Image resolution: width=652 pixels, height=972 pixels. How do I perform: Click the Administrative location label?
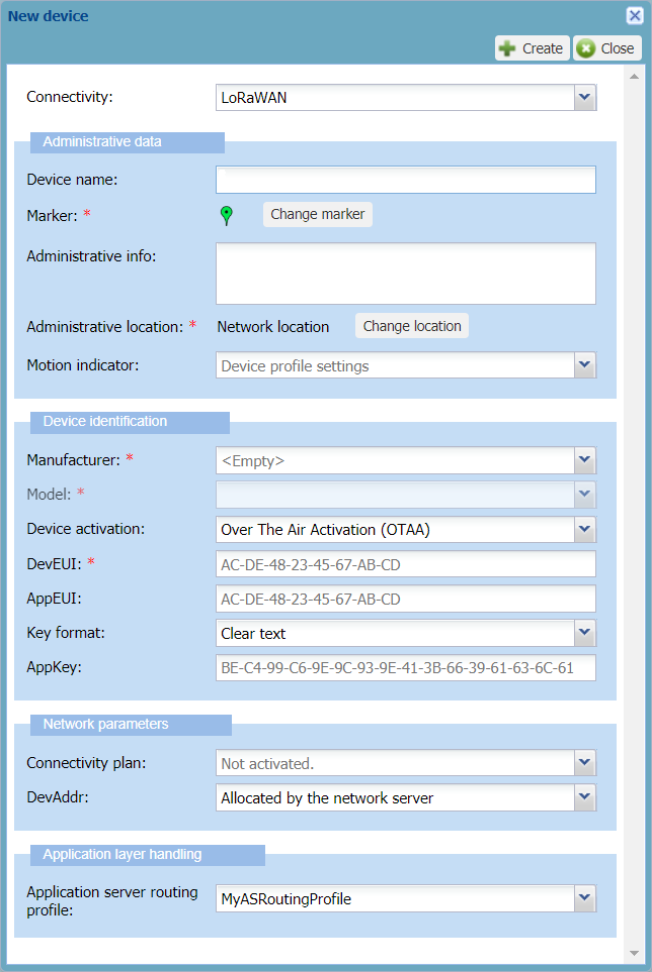click(105, 327)
